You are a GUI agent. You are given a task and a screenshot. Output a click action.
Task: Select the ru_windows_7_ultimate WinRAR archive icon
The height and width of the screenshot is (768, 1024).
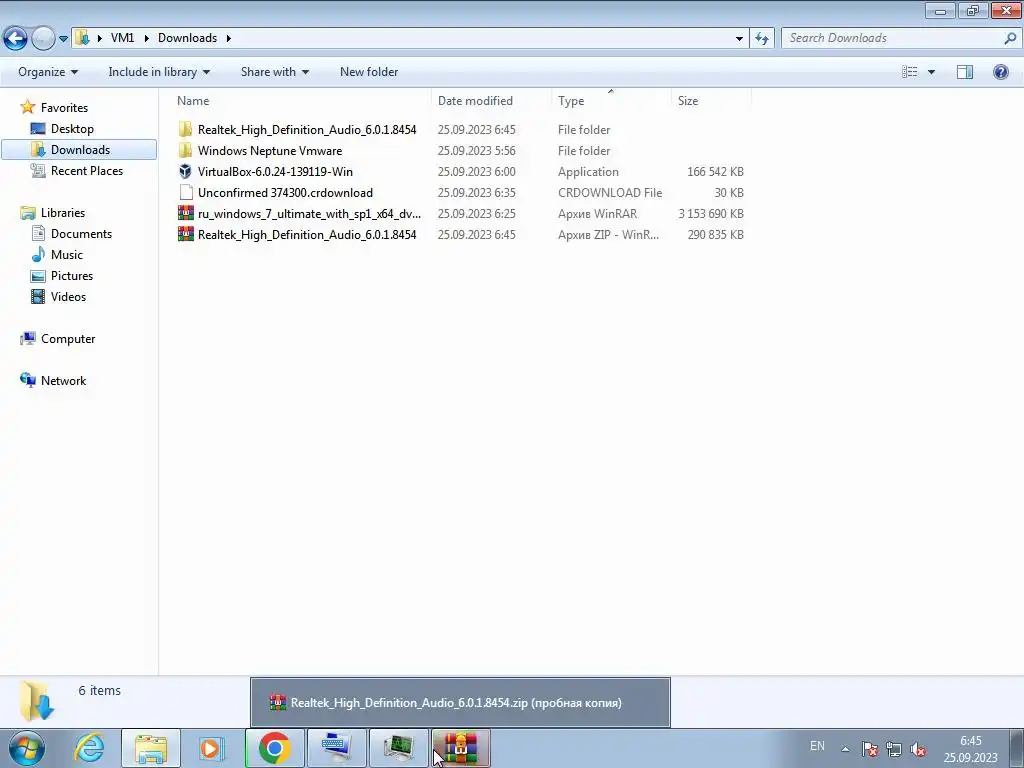(185, 214)
